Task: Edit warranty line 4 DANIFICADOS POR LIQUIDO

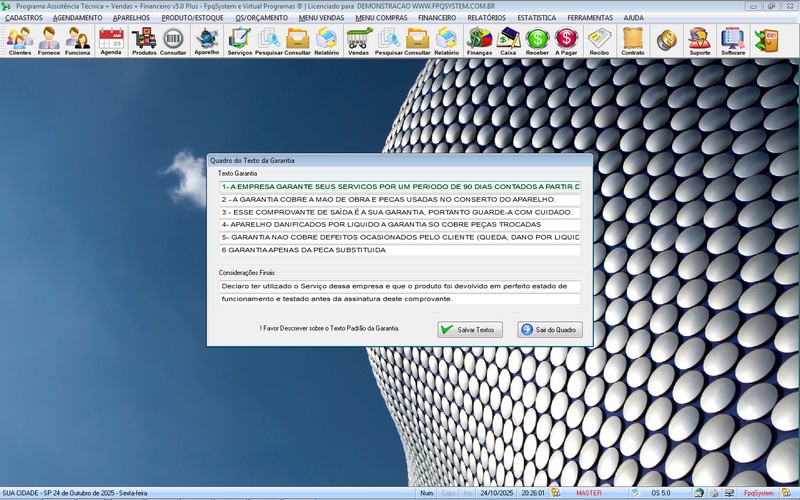Action: pos(400,224)
